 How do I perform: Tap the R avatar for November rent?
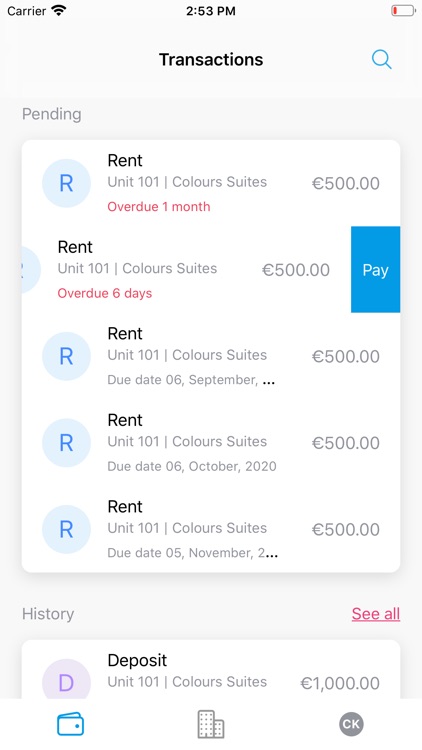tap(67, 529)
